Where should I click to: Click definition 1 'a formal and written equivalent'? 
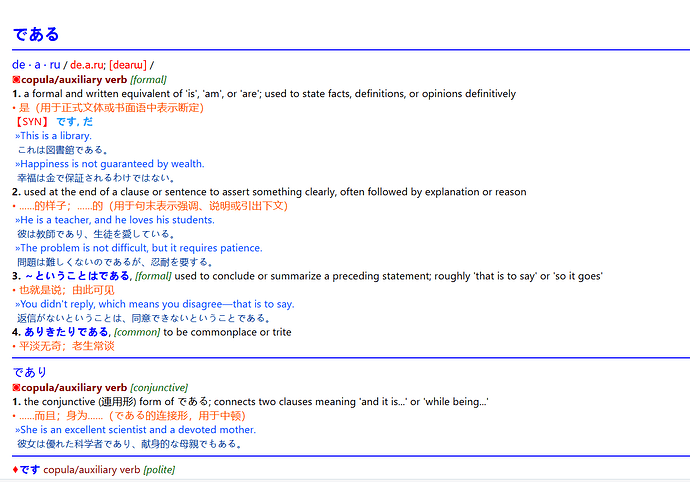point(270,94)
